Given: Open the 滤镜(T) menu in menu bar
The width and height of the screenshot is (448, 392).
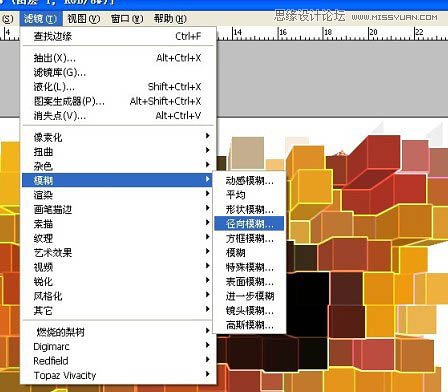Looking at the screenshot, I should point(41,19).
